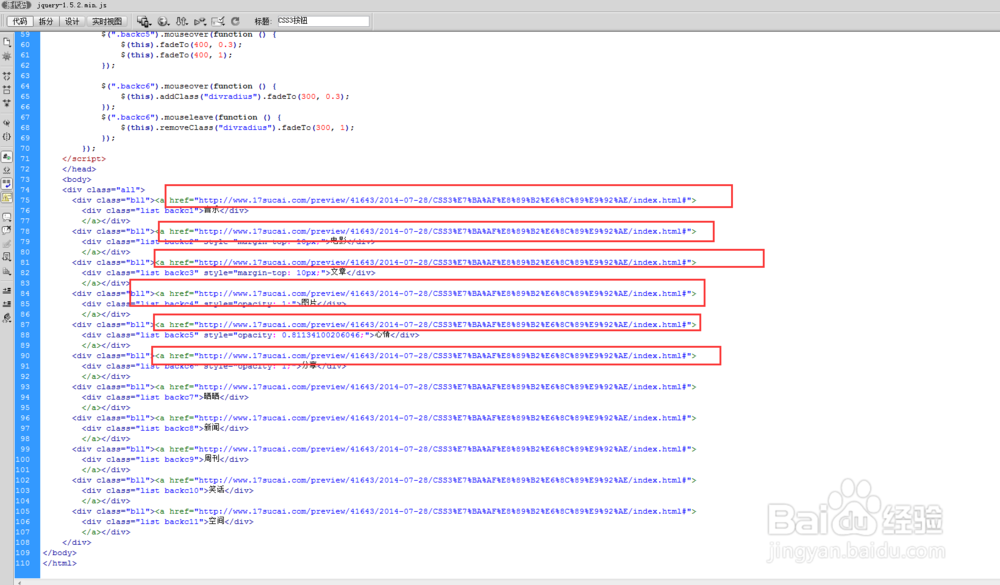
Task: Click the </script> closing tag line
Action: [84, 159]
